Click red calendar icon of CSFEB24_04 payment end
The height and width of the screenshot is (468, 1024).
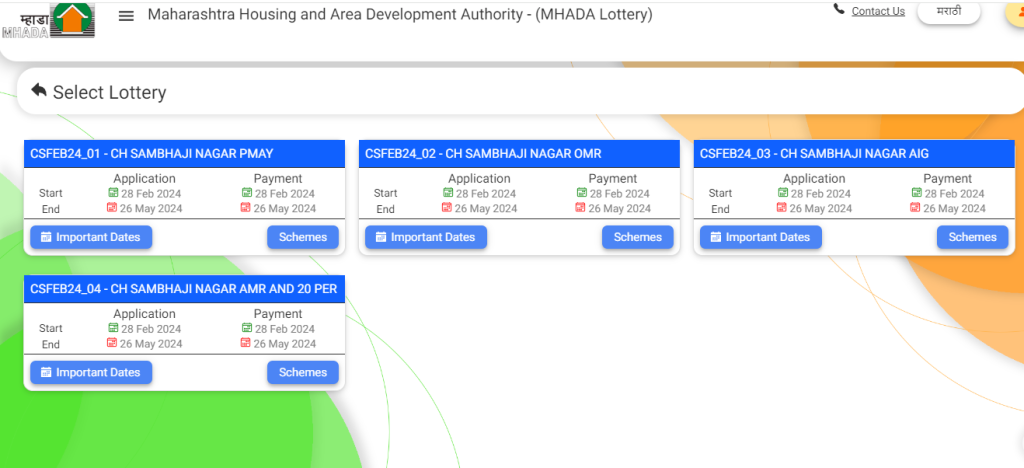[x=246, y=343]
